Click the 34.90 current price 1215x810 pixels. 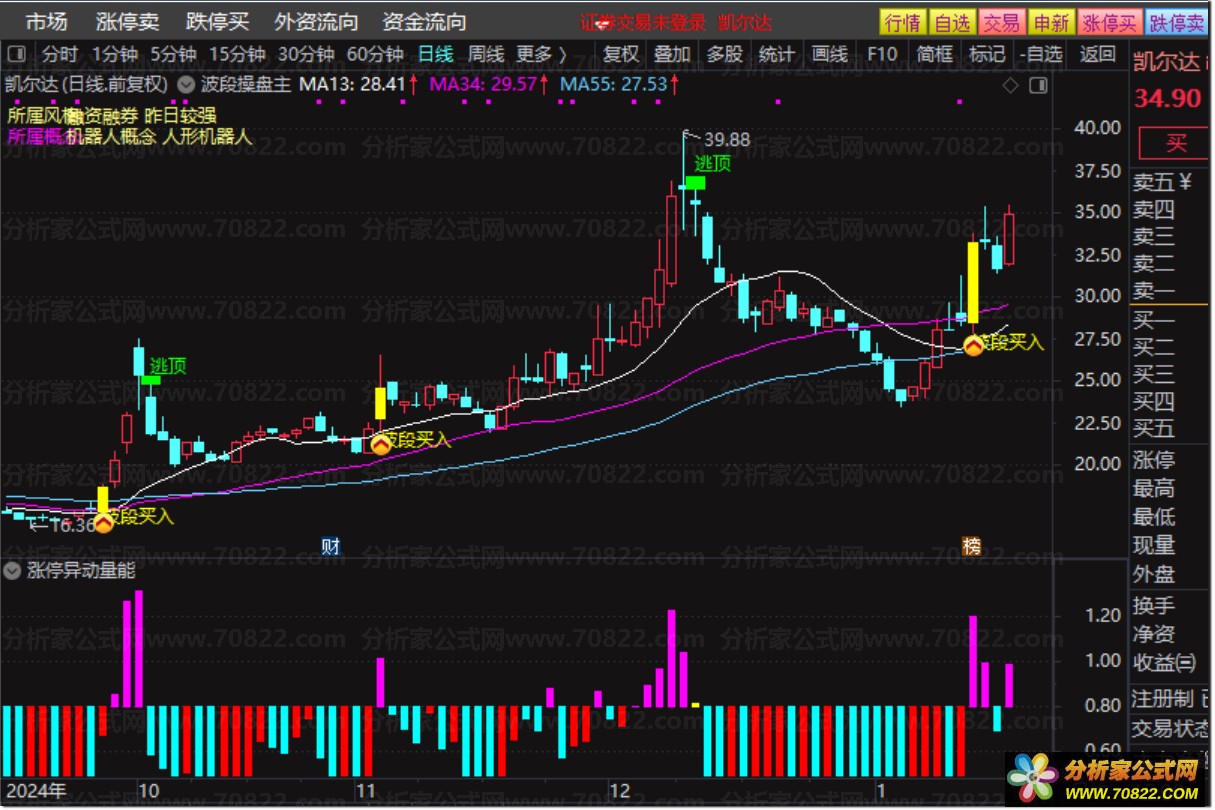[1166, 98]
